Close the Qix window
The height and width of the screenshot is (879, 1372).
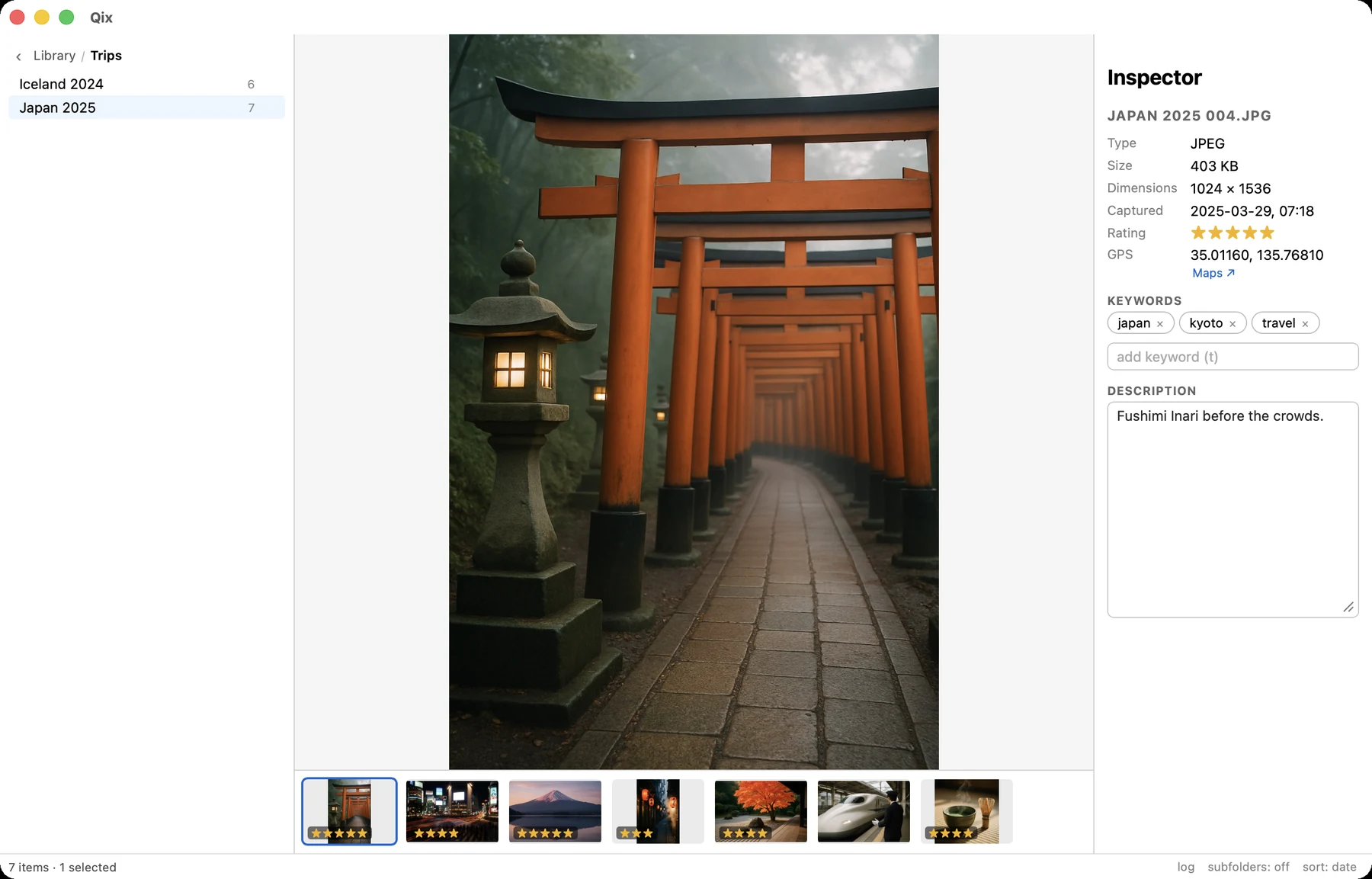[17, 17]
